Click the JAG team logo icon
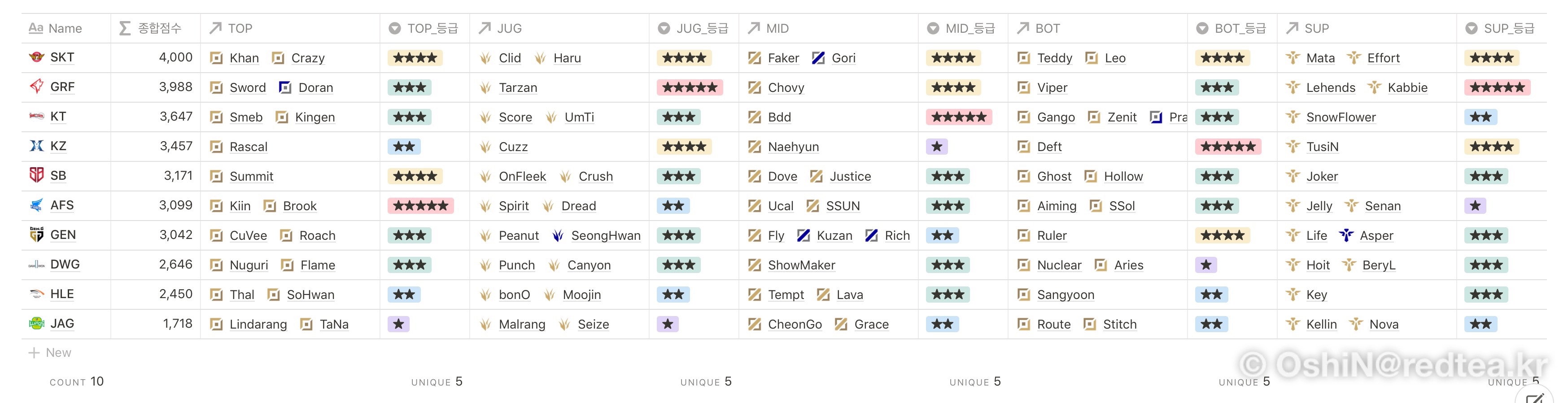This screenshot has height=403, width=1568. click(36, 323)
